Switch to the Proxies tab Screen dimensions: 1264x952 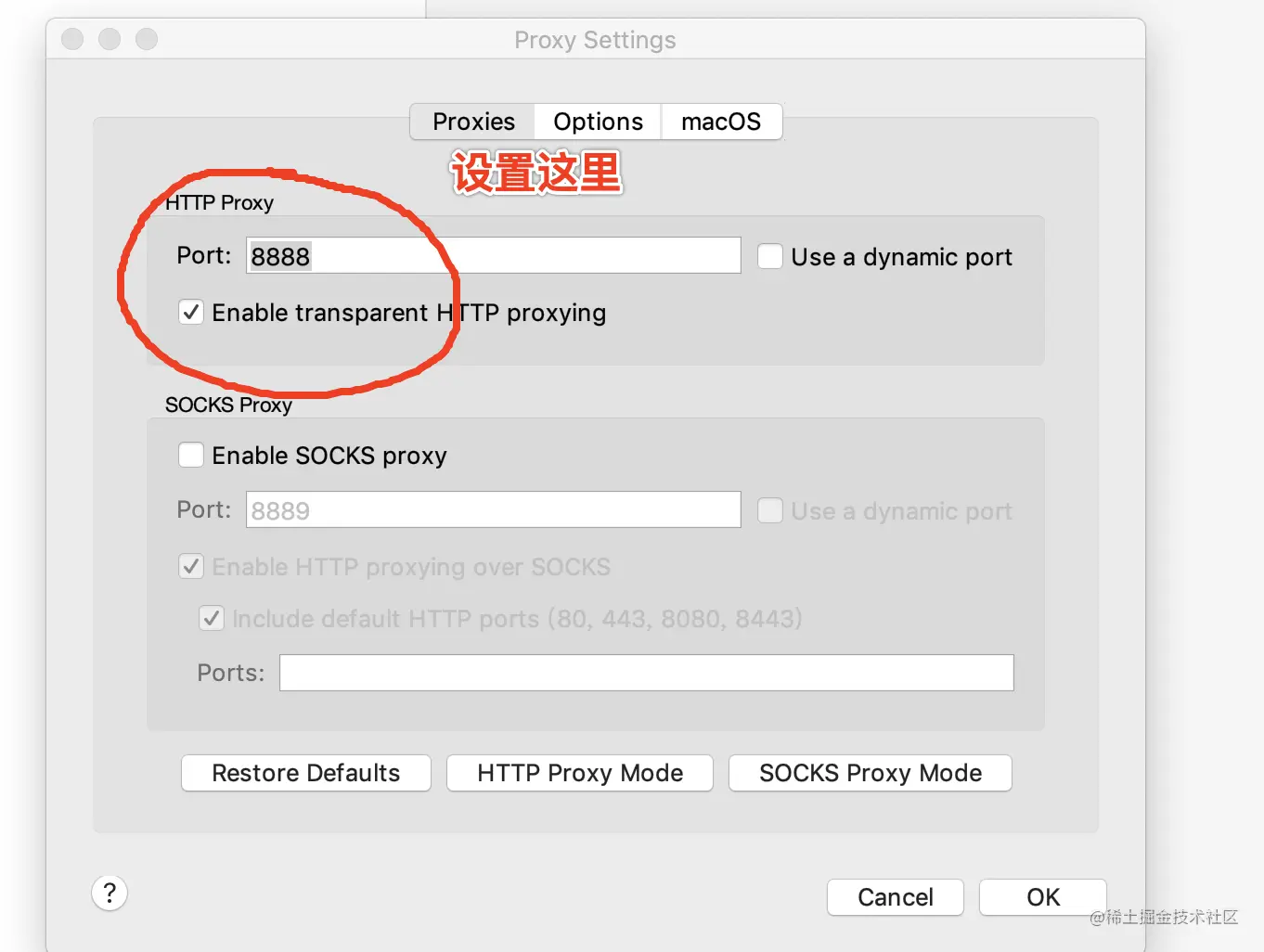click(473, 122)
